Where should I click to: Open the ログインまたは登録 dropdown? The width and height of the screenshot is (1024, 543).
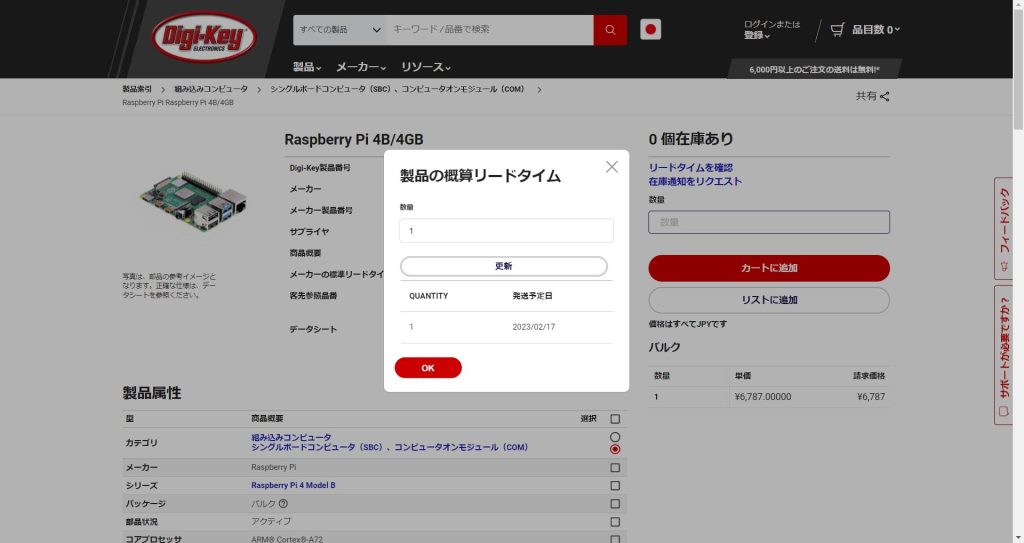click(771, 29)
